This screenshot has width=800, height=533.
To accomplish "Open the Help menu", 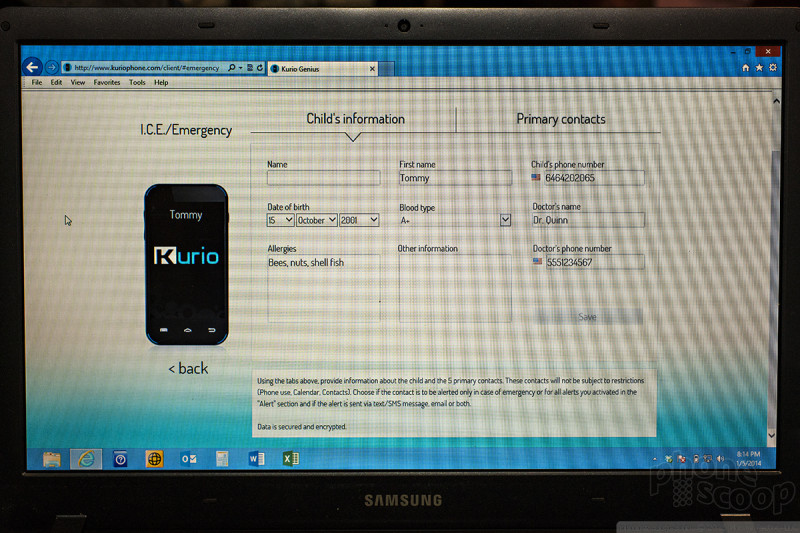I will 161,82.
